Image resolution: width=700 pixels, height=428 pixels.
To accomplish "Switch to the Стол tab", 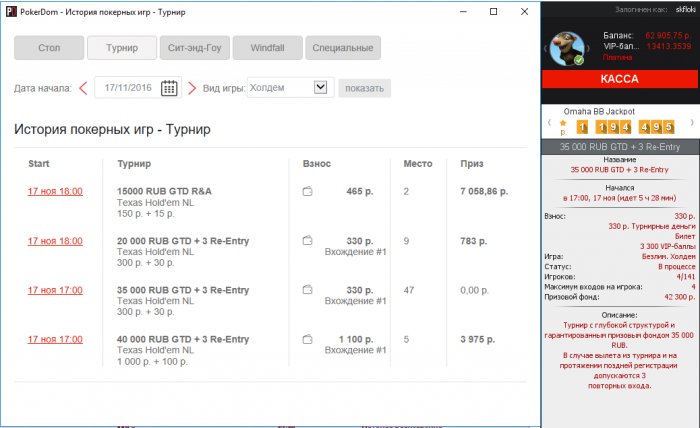I will click(x=48, y=48).
